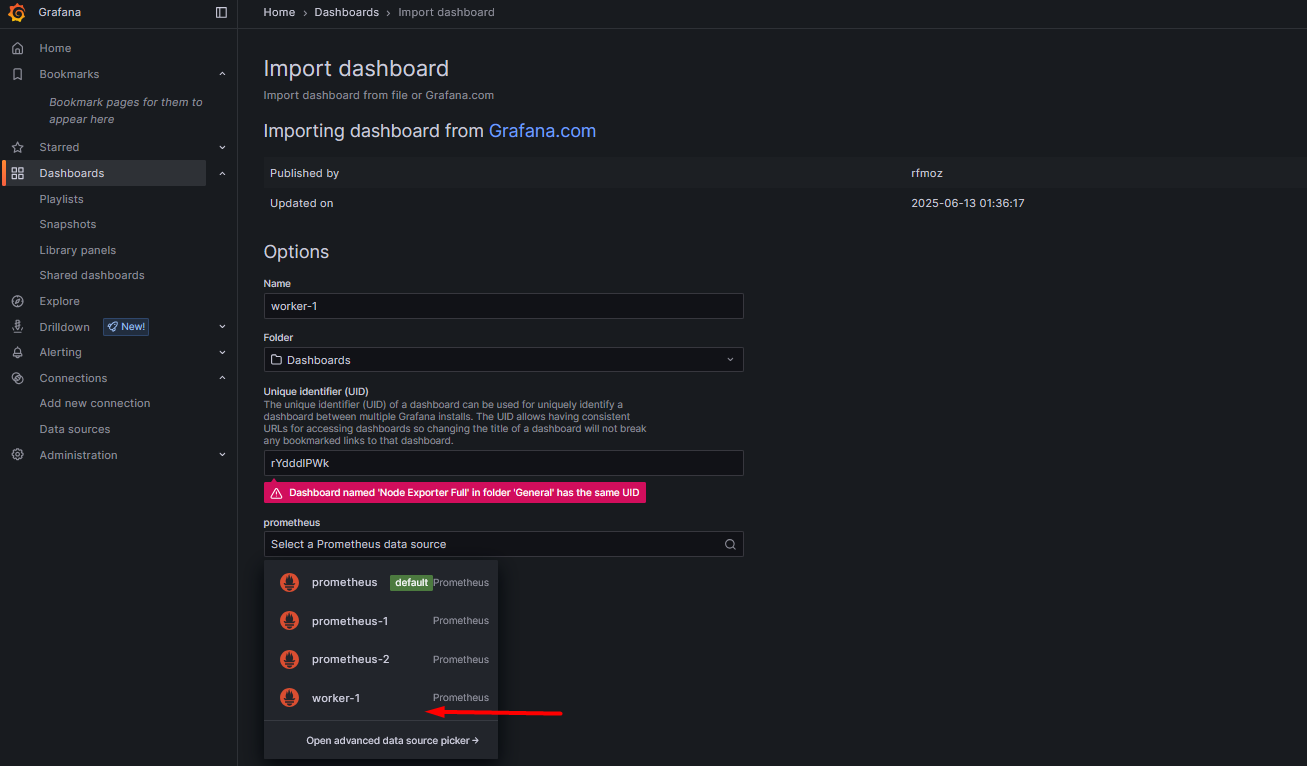The width and height of the screenshot is (1307, 766).
Task: Expand the Administration section chevron
Action: [222, 455]
